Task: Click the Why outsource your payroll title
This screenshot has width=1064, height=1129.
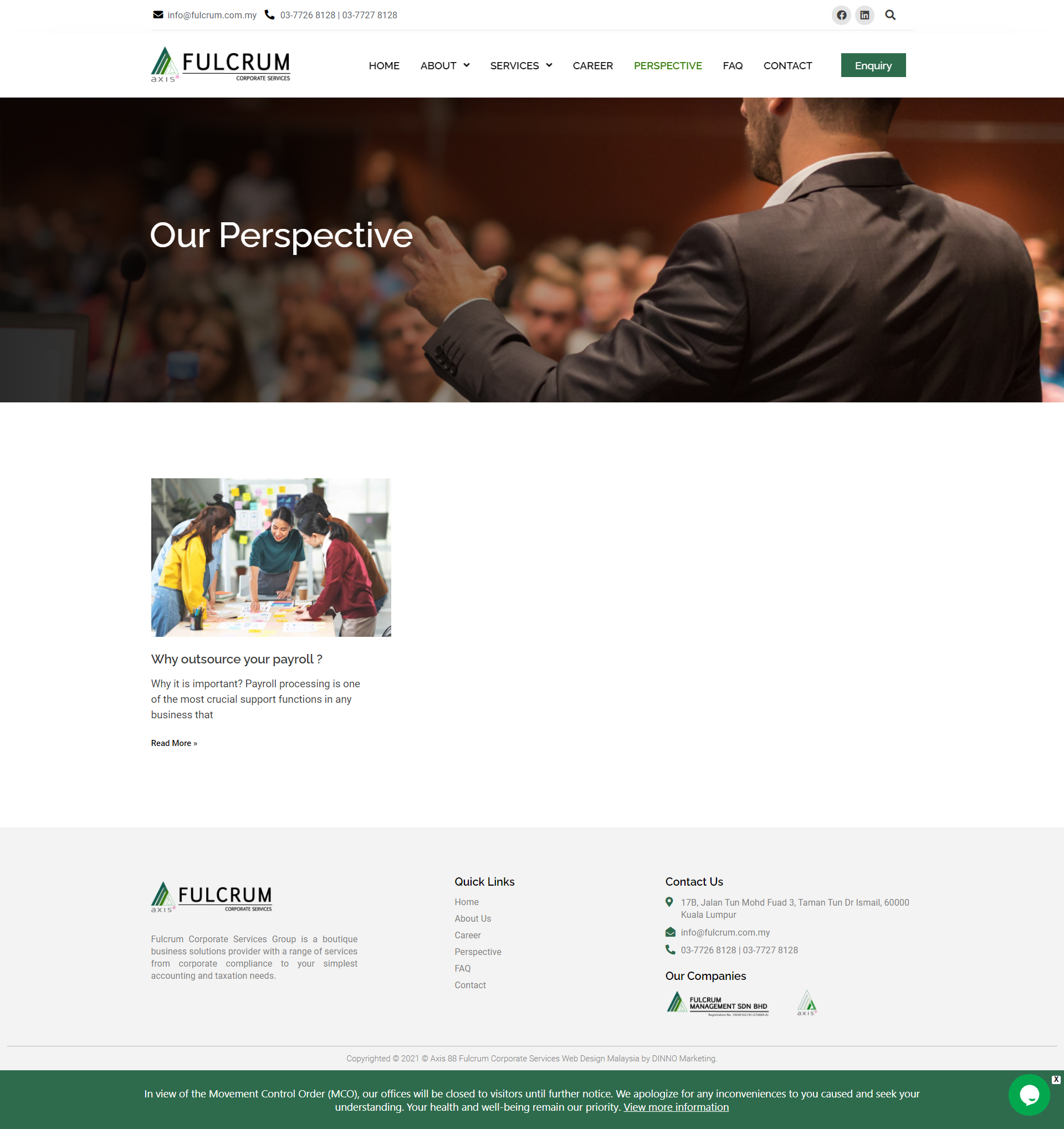Action: click(x=237, y=659)
